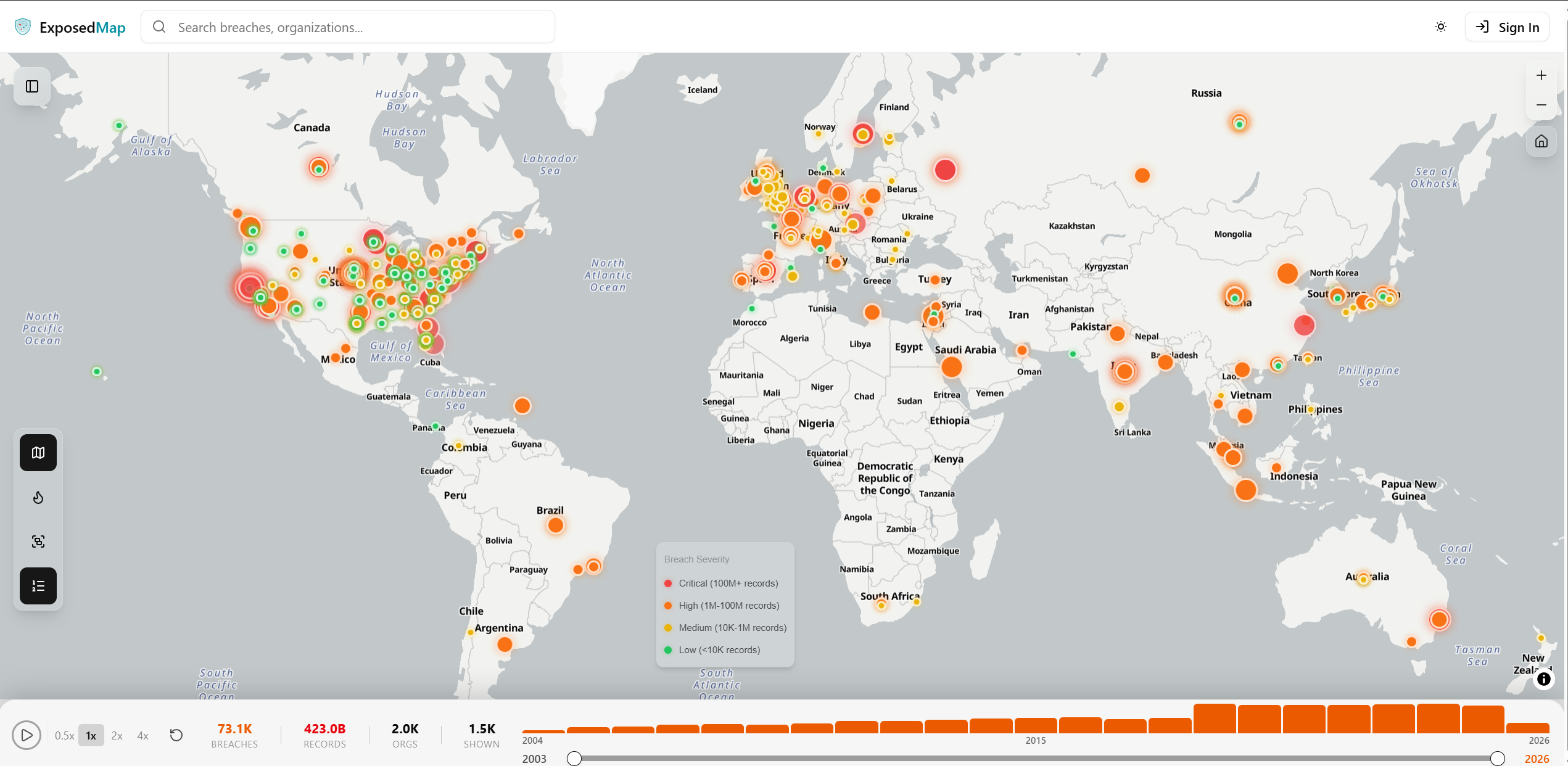The image size is (1568, 766).
Task: Select Critical severity in the legend
Action: 728,583
